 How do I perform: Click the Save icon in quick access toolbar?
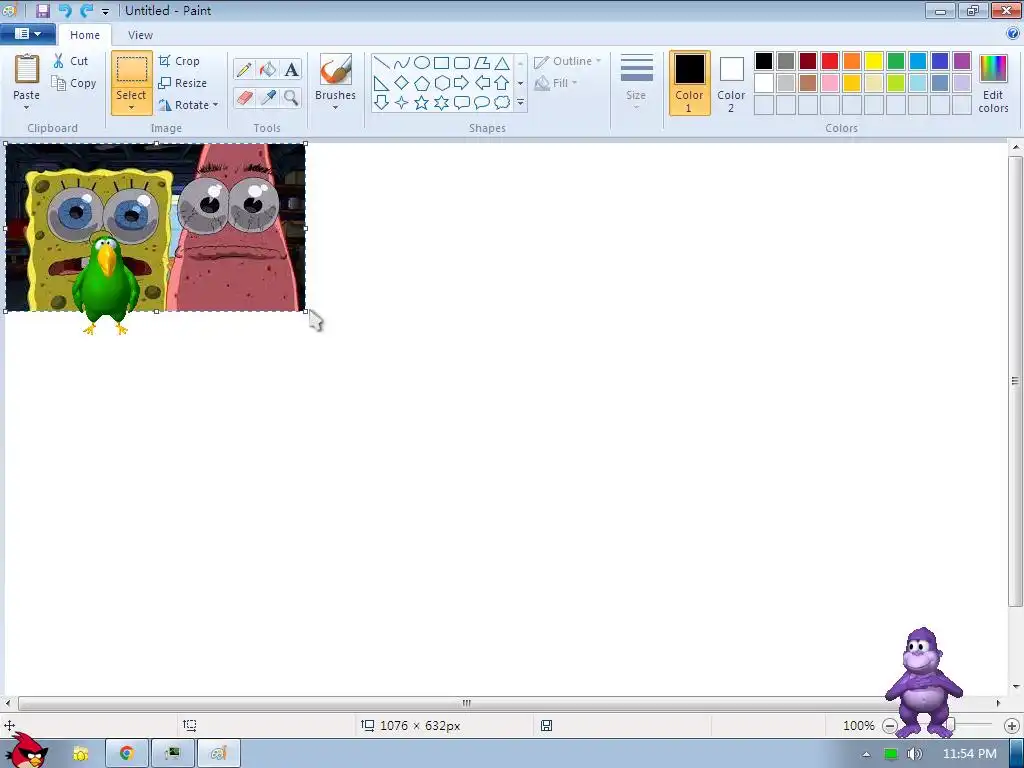pos(43,10)
